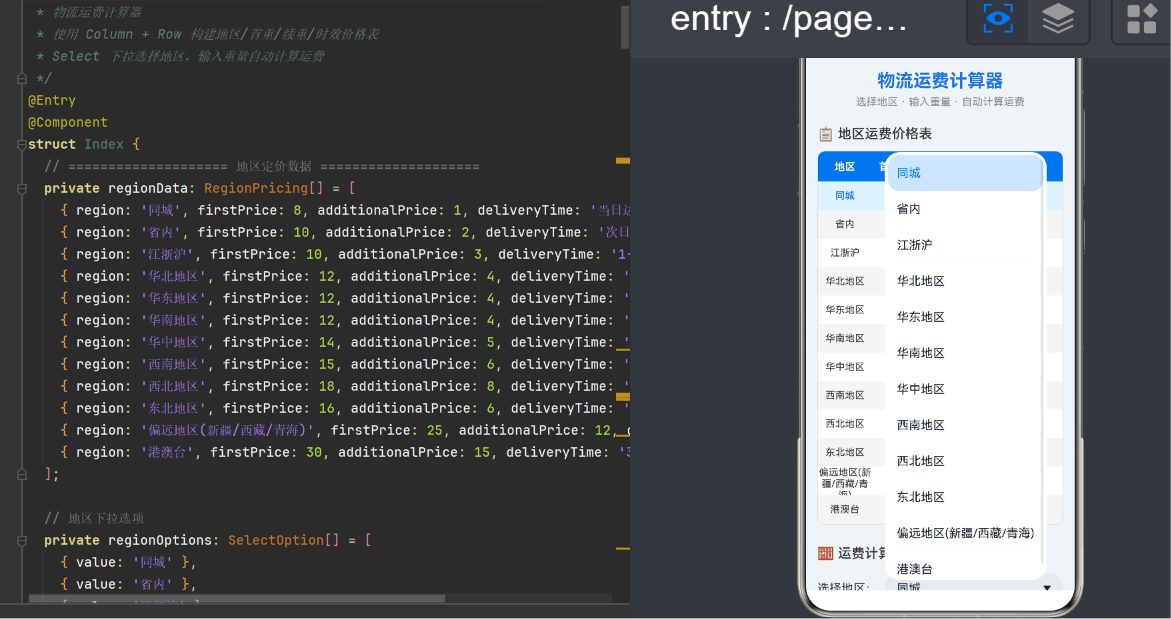Pick 港澳台 in the dropdown list

point(964,568)
